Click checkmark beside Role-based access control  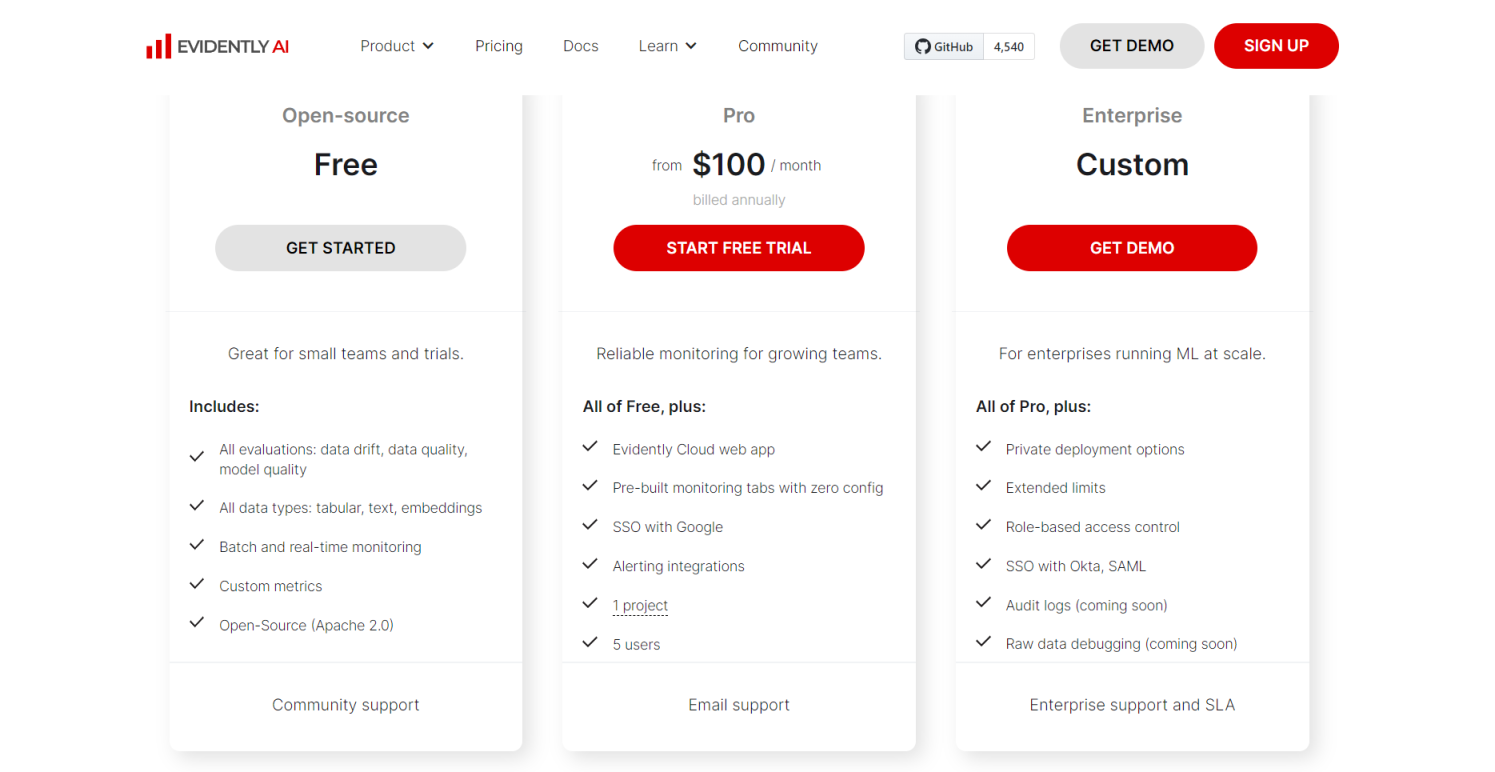pyautogui.click(x=984, y=525)
